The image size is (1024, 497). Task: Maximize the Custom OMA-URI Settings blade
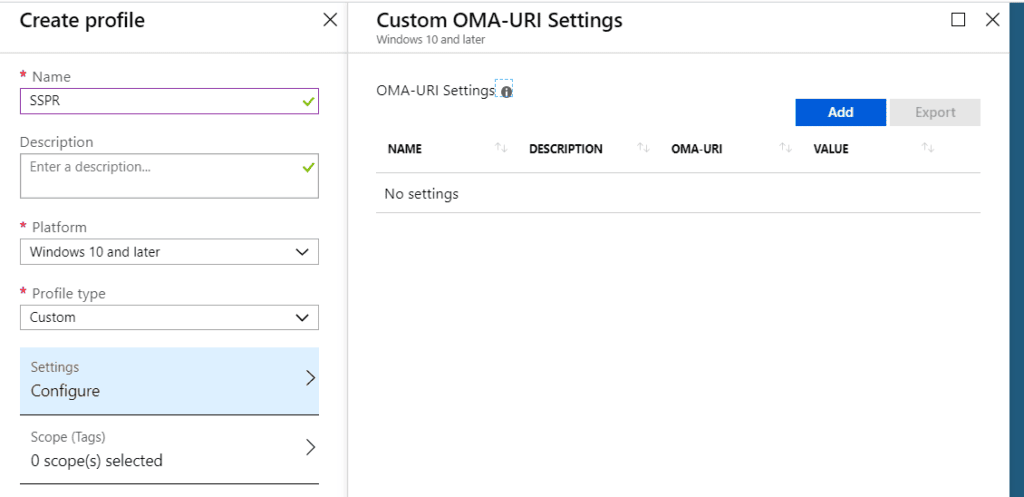click(958, 20)
